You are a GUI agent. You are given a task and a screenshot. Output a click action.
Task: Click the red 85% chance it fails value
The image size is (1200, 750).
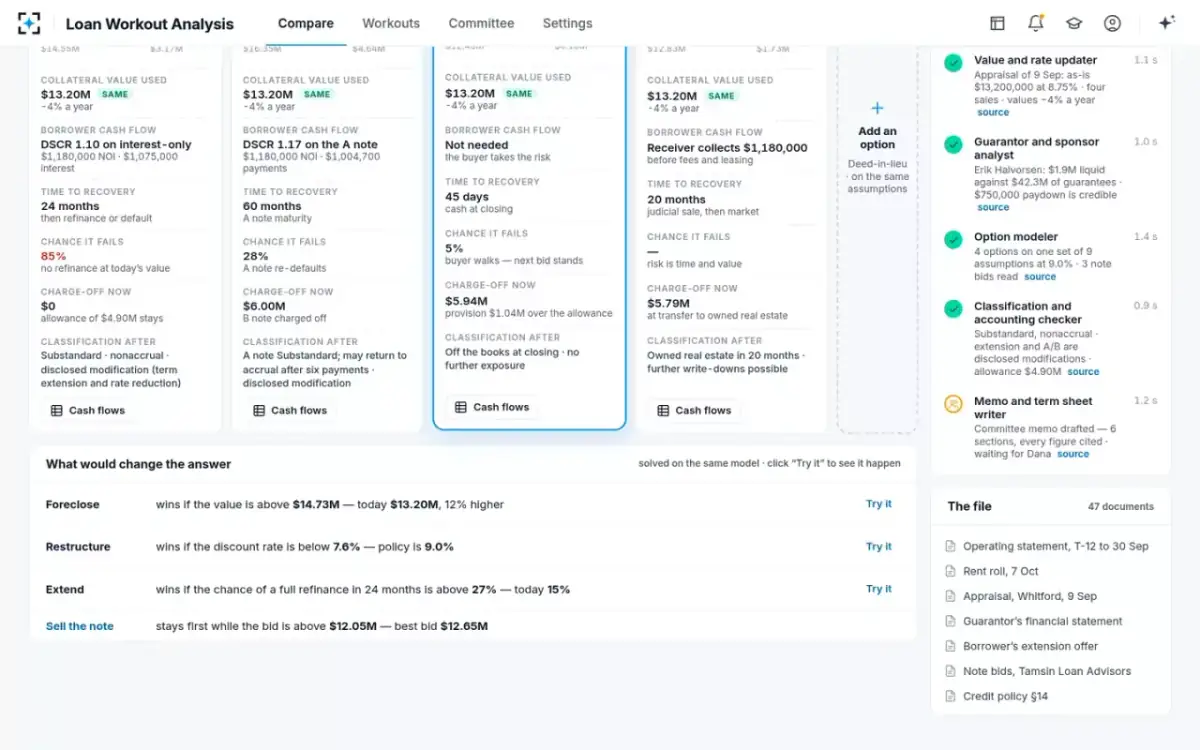coord(53,256)
